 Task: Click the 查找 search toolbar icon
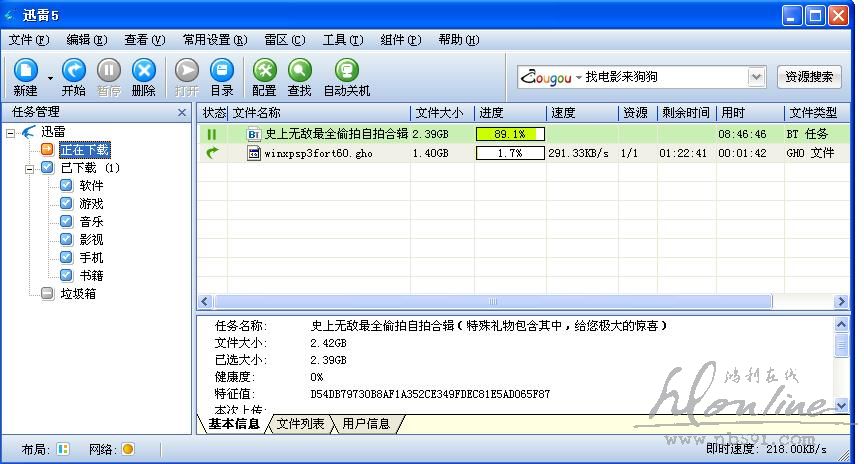pyautogui.click(x=300, y=71)
